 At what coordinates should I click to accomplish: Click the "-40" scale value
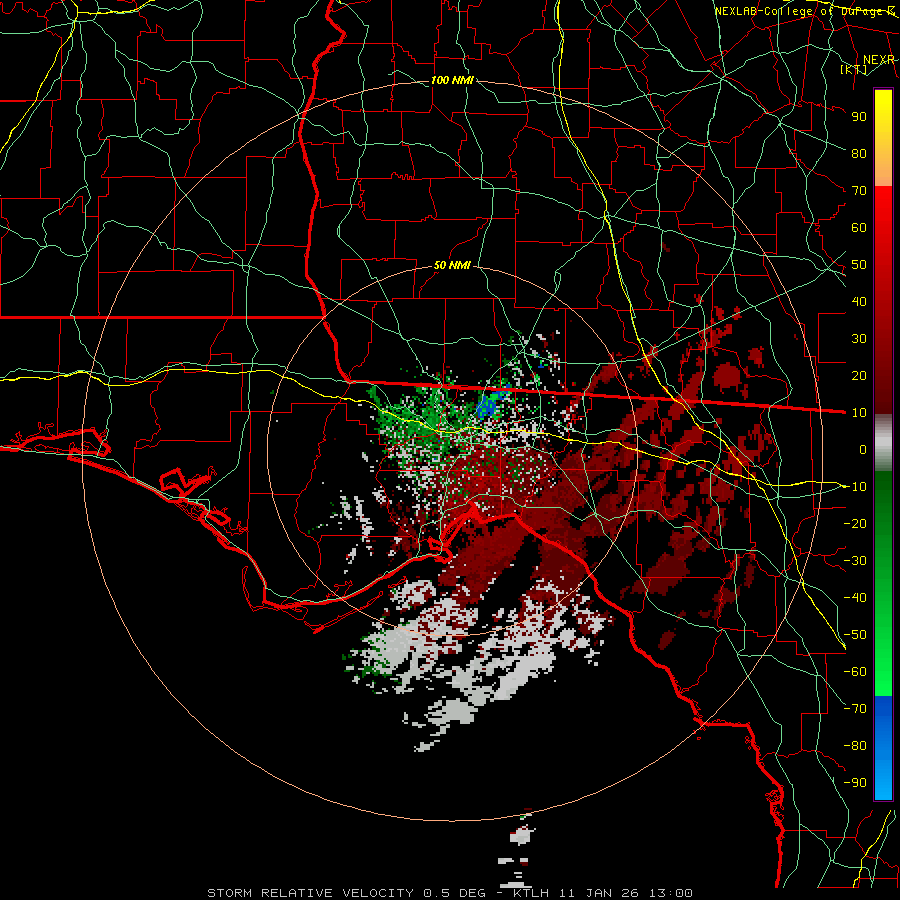[x=855, y=598]
